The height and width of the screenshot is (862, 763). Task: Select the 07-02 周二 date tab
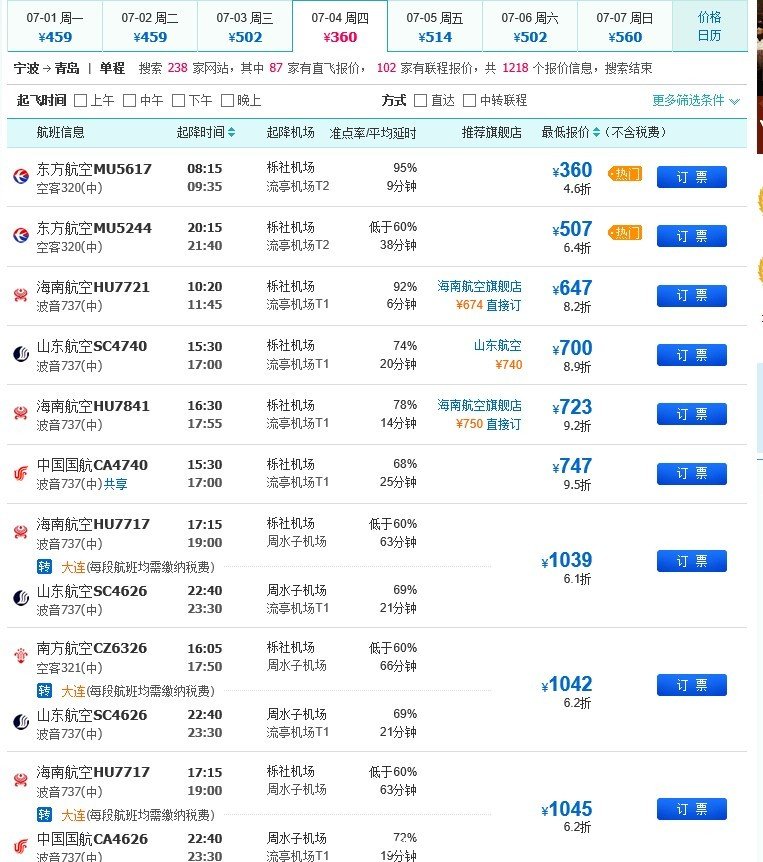coord(150,27)
